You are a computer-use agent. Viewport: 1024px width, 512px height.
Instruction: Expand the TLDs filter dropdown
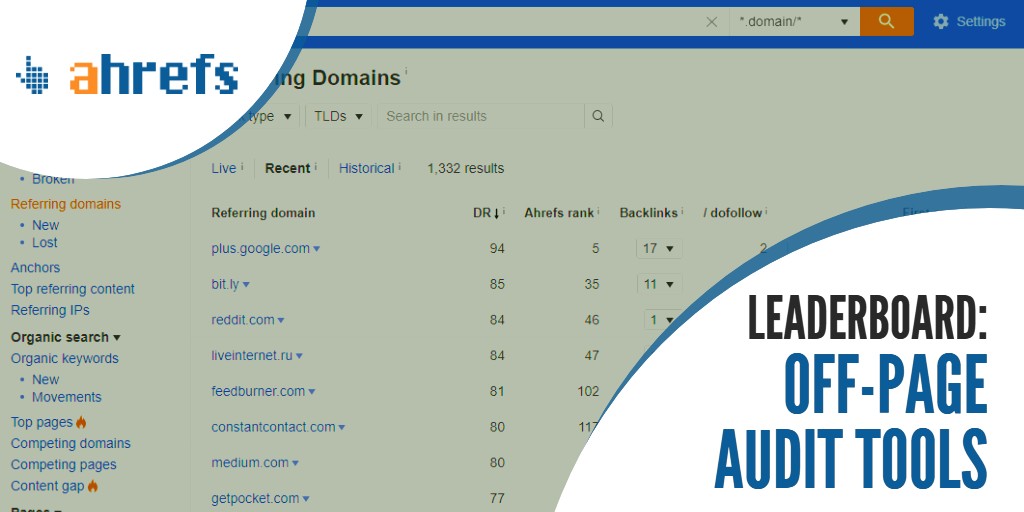click(x=340, y=116)
